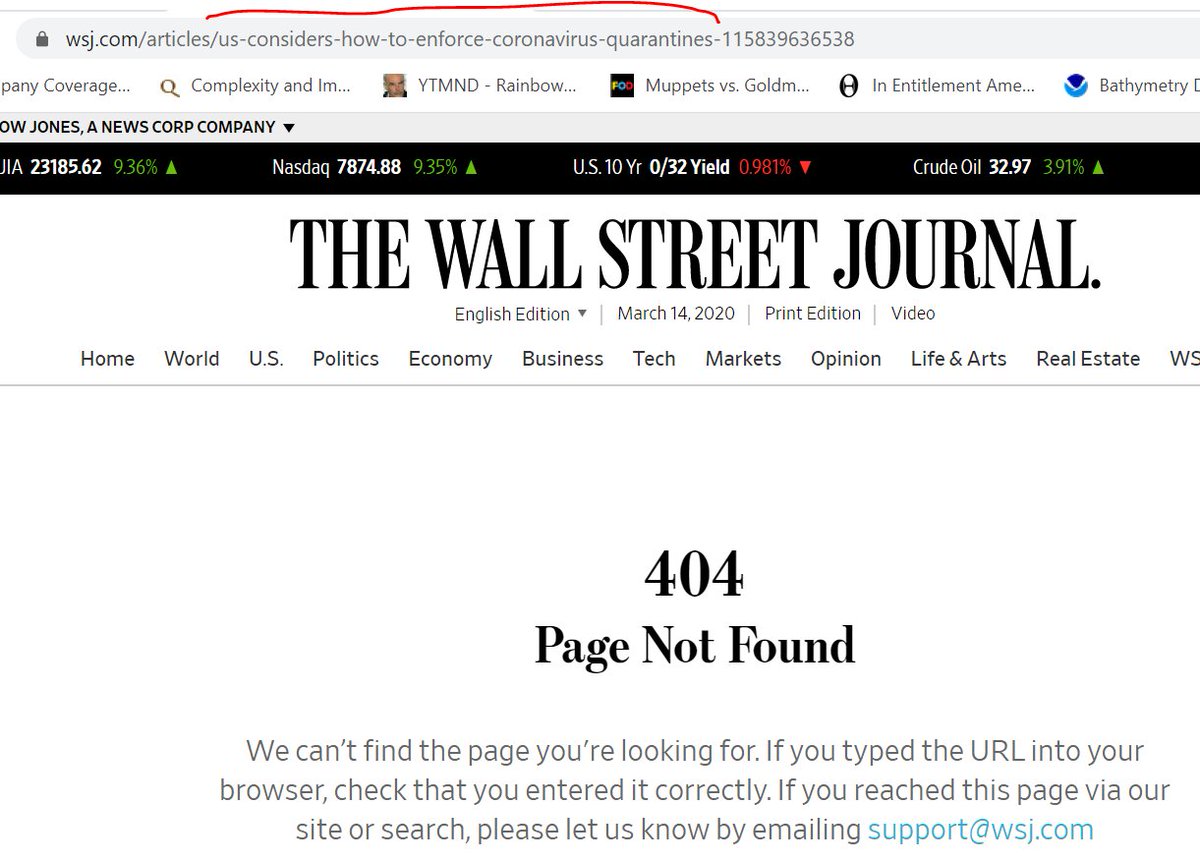This screenshot has width=1200, height=862.
Task: Click the red down arrow beside 0.981%
Action: [x=806, y=167]
